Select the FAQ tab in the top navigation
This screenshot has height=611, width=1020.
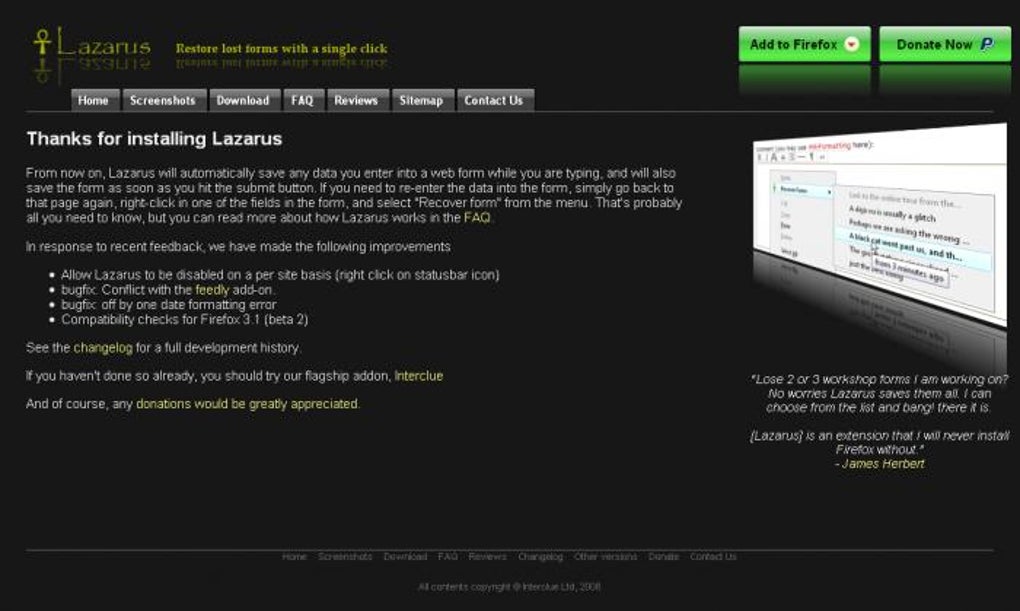pyautogui.click(x=303, y=100)
